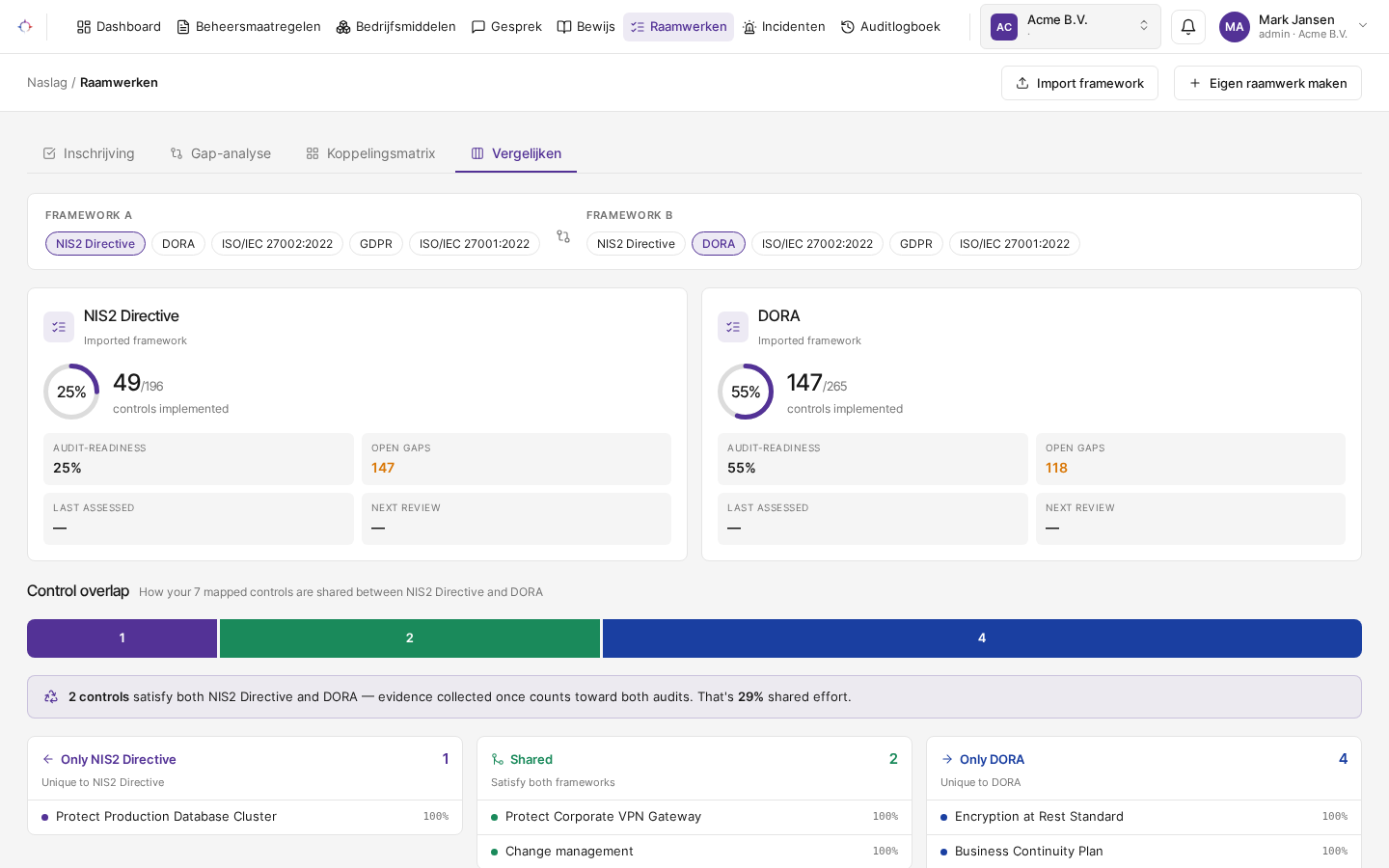
Task: Select NIS2 Directive as Framework B
Action: point(636,244)
